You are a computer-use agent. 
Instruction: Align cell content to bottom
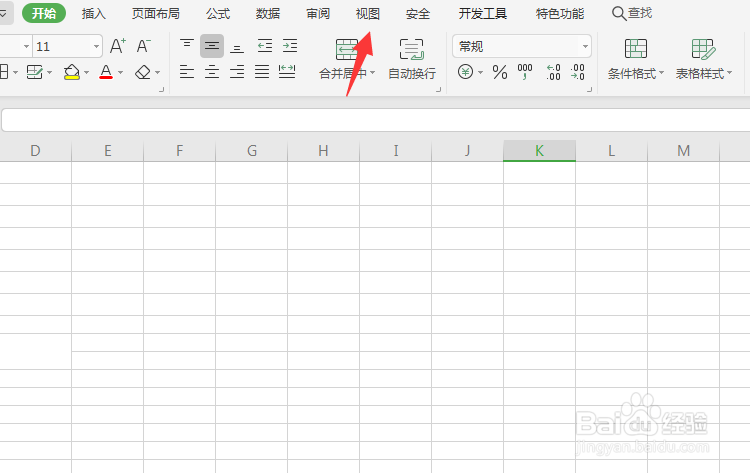click(237, 47)
